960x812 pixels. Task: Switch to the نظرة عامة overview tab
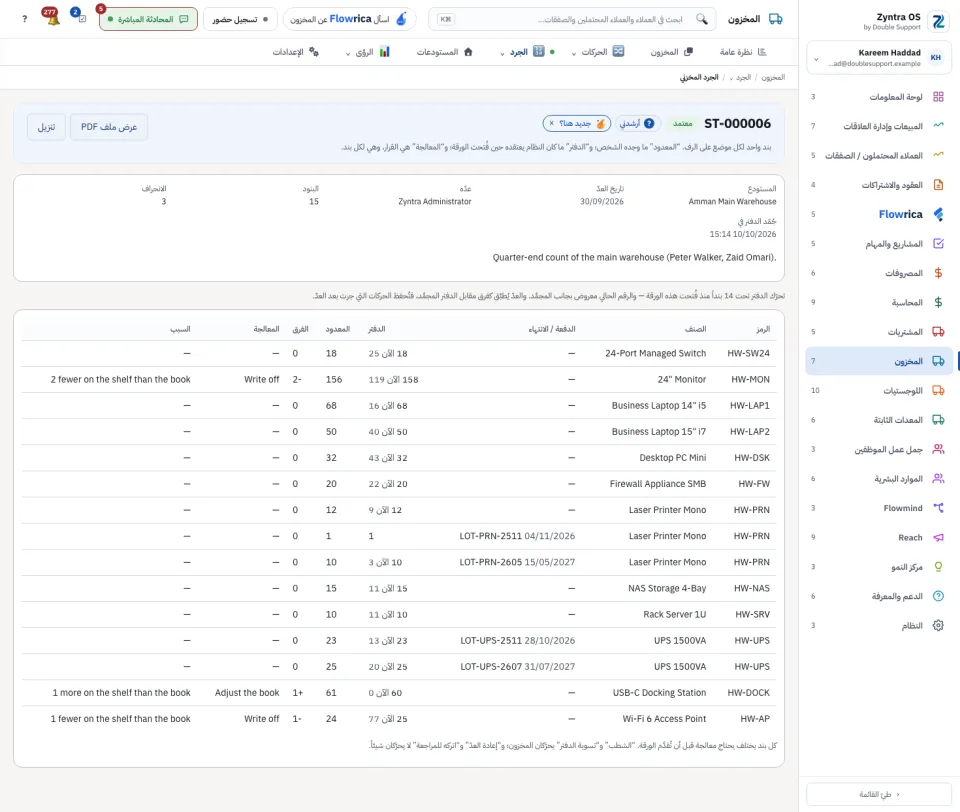click(x=742, y=52)
